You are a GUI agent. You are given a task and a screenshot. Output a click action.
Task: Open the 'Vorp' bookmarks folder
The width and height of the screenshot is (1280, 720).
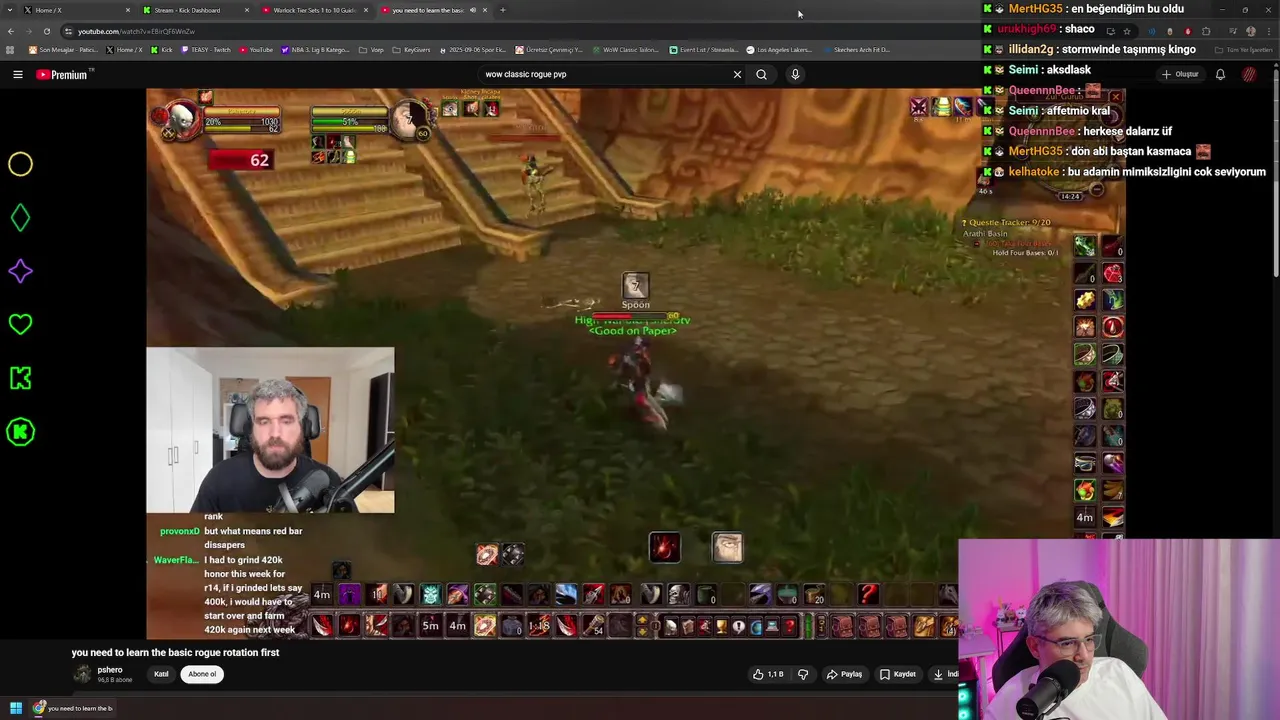pos(371,49)
